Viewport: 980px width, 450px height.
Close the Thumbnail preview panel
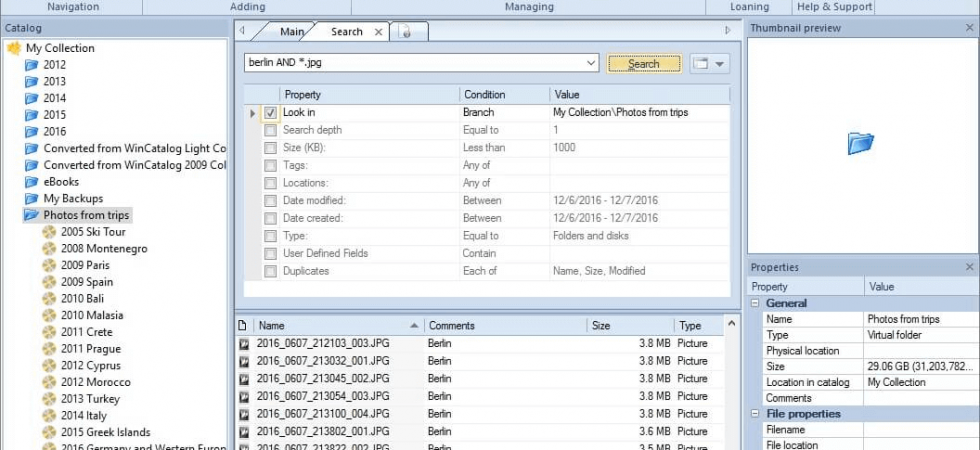click(x=969, y=28)
